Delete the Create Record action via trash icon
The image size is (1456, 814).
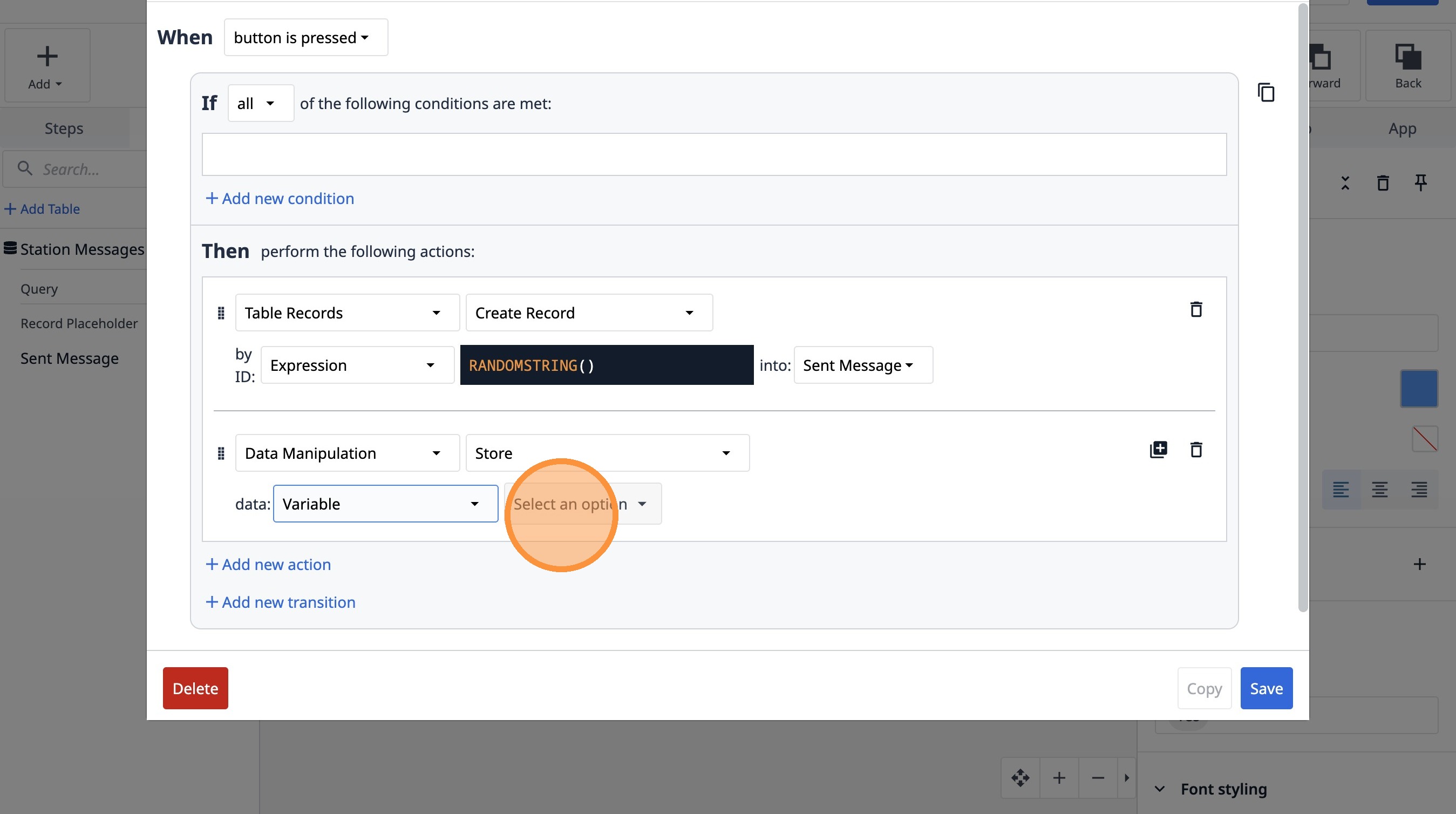1196,309
